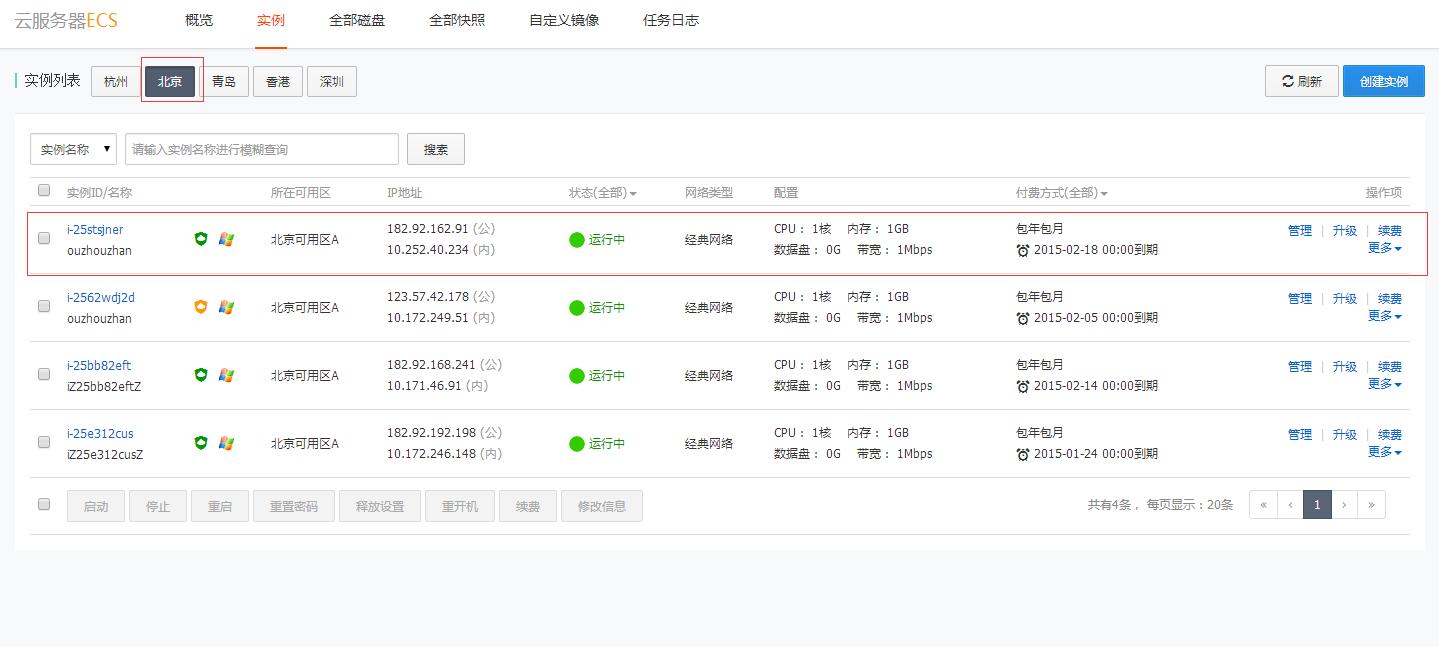Switch to the 全部磁盘 tab

pyautogui.click(x=357, y=19)
